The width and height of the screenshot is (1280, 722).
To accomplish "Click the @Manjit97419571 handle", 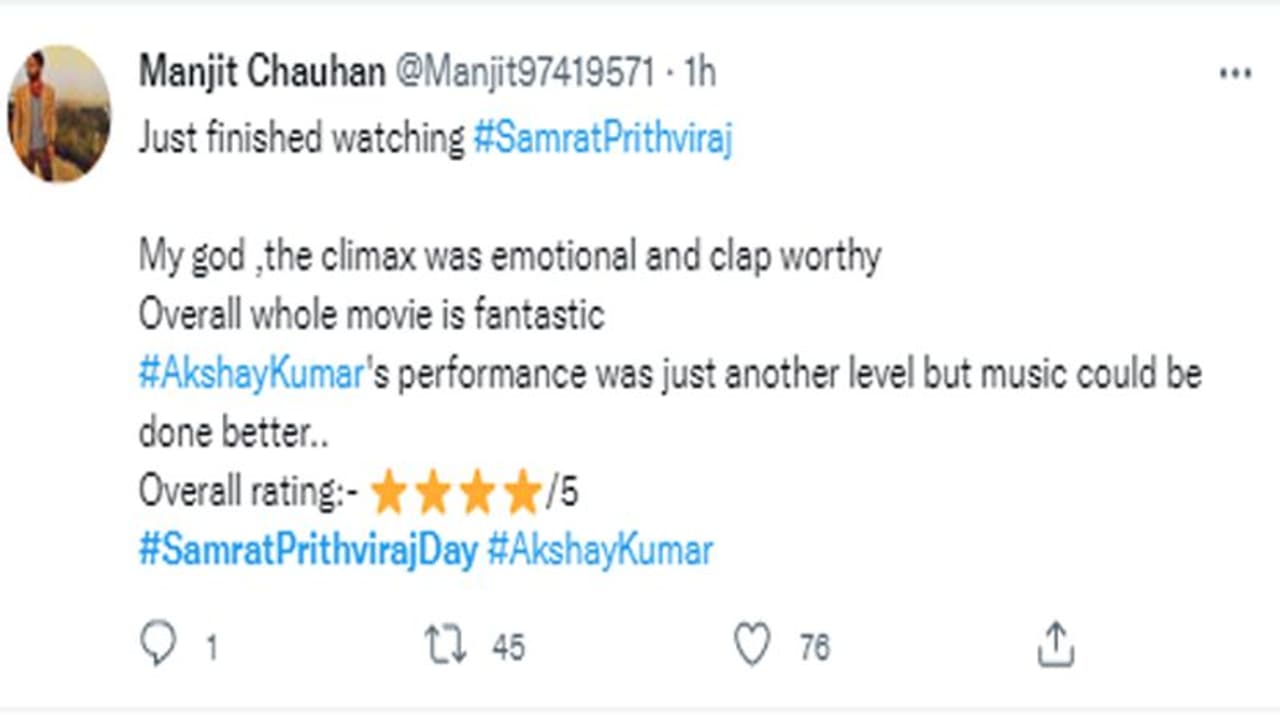I will pyautogui.click(x=526, y=72).
